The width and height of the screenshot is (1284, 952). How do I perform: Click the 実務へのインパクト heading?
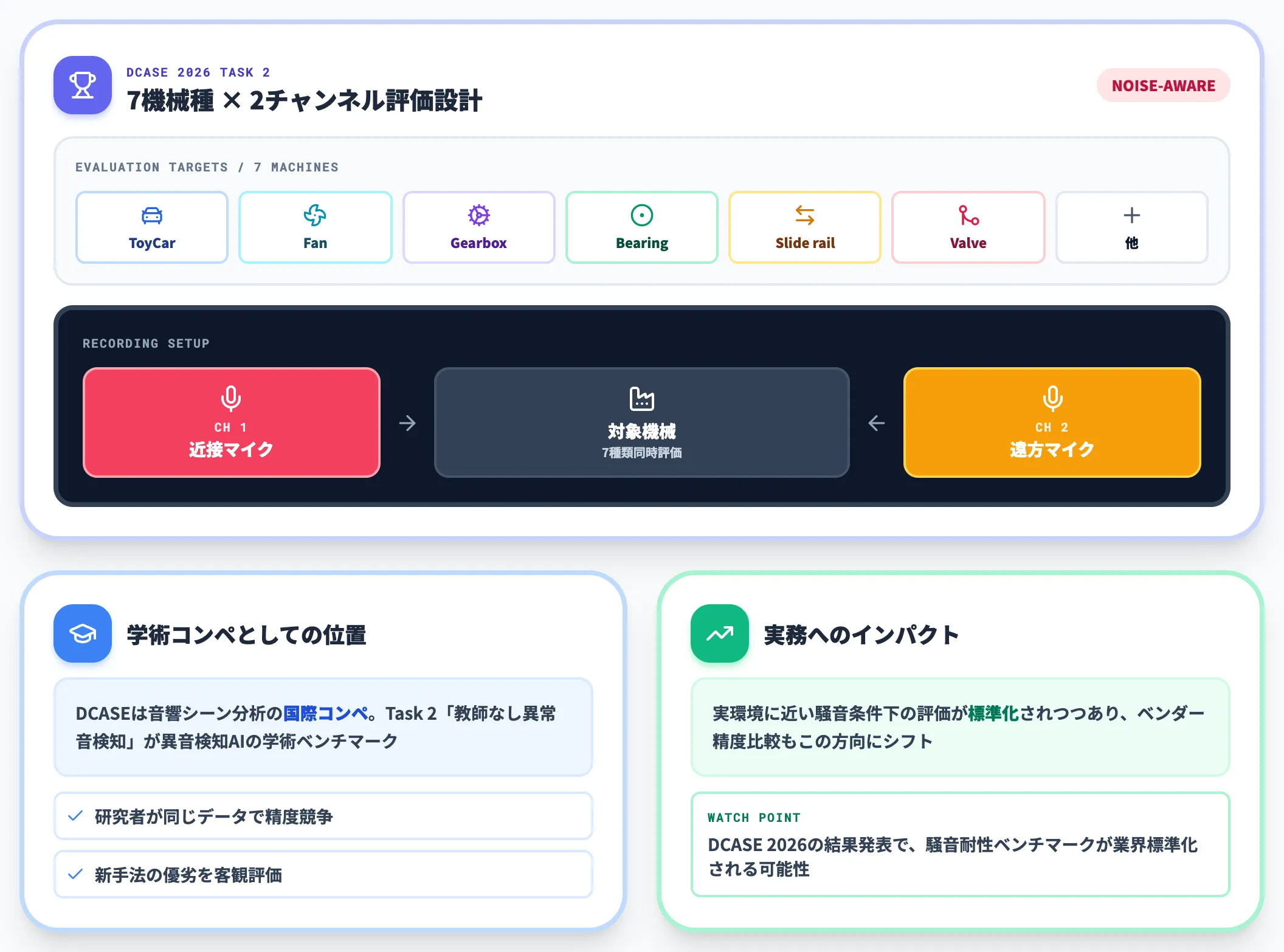[861, 635]
